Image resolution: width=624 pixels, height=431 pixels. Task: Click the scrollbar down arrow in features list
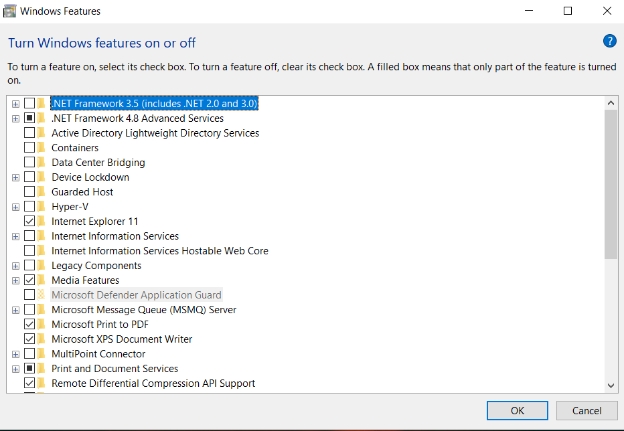pyautogui.click(x=611, y=385)
